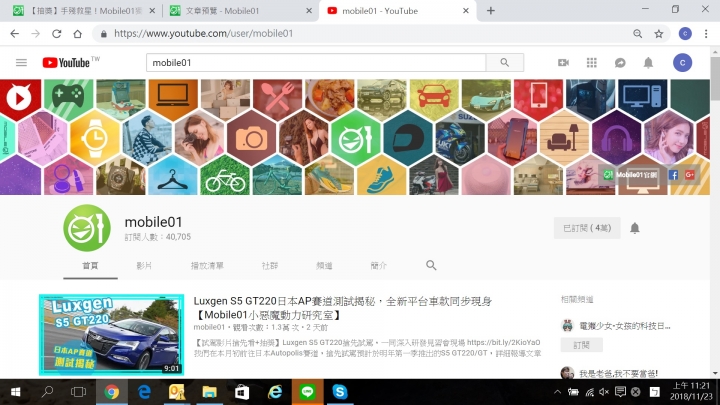The image size is (720, 405).
Task: Open the account avatar in YouTube header
Action: click(x=682, y=62)
